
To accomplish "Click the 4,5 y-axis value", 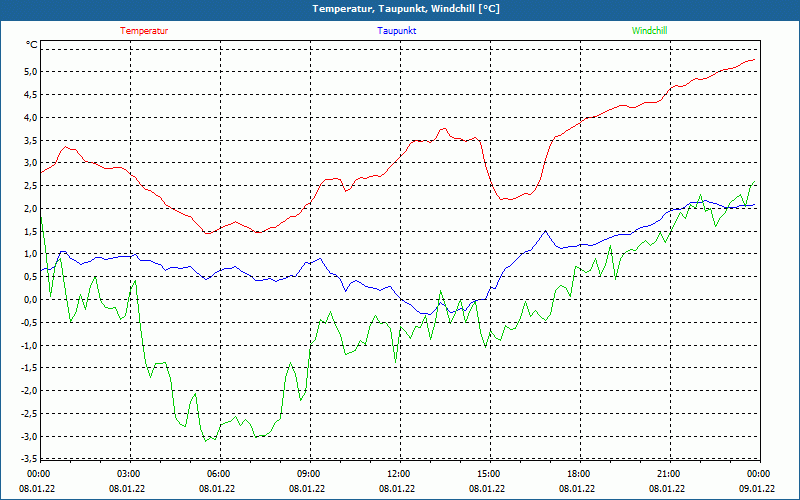I will (x=31, y=95).
